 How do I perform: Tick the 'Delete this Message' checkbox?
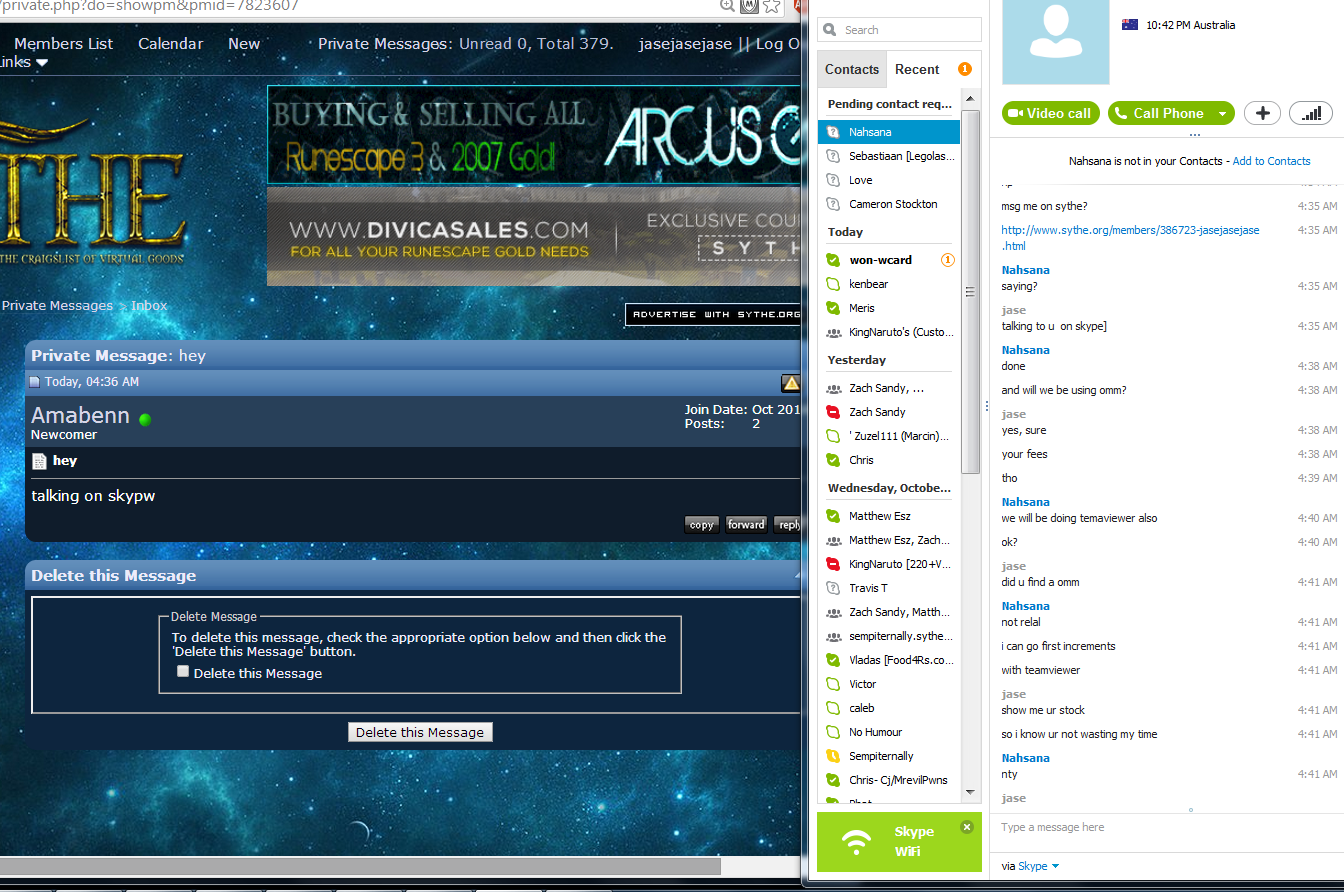click(183, 672)
